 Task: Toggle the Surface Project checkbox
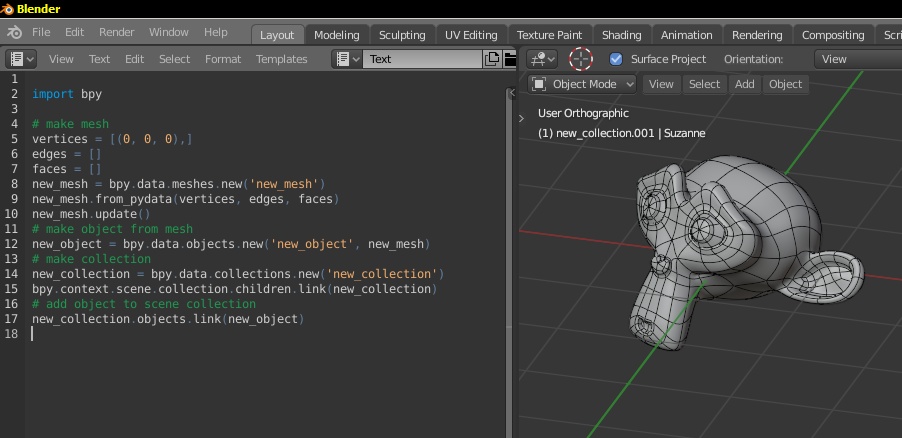(x=616, y=59)
